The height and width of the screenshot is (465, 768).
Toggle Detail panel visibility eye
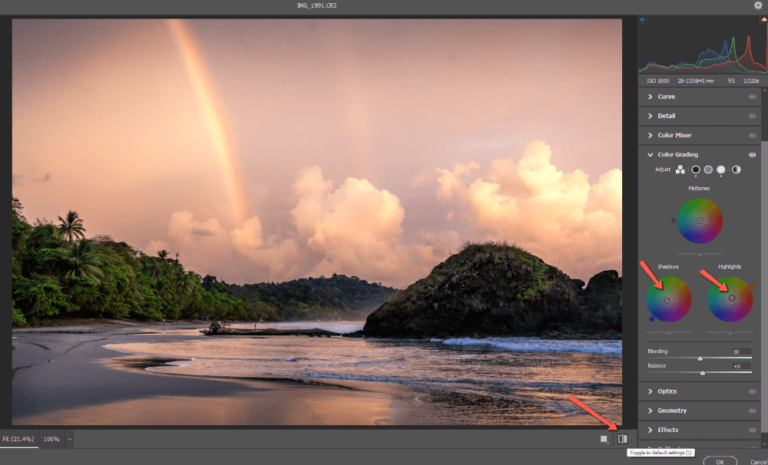[x=752, y=116]
